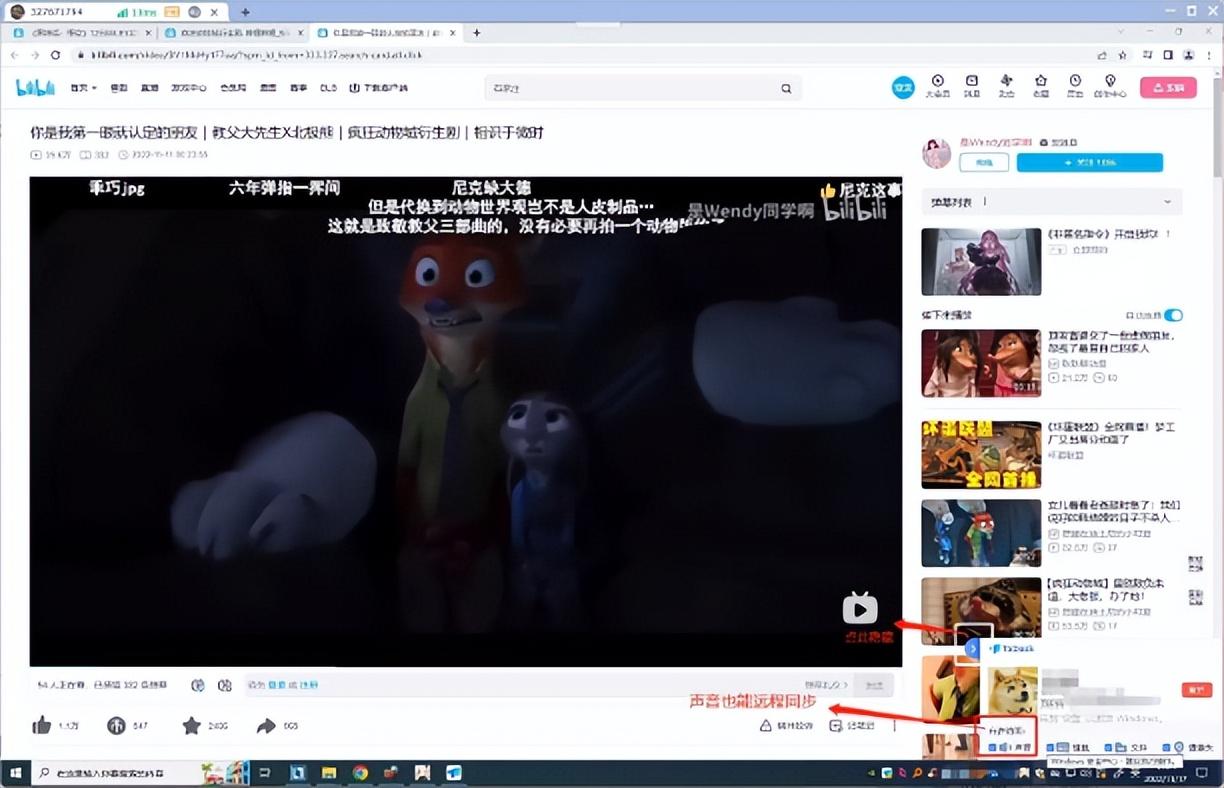1224x788 pixels.
Task: Click the Windows taskbar search box
Action: click(x=138, y=773)
